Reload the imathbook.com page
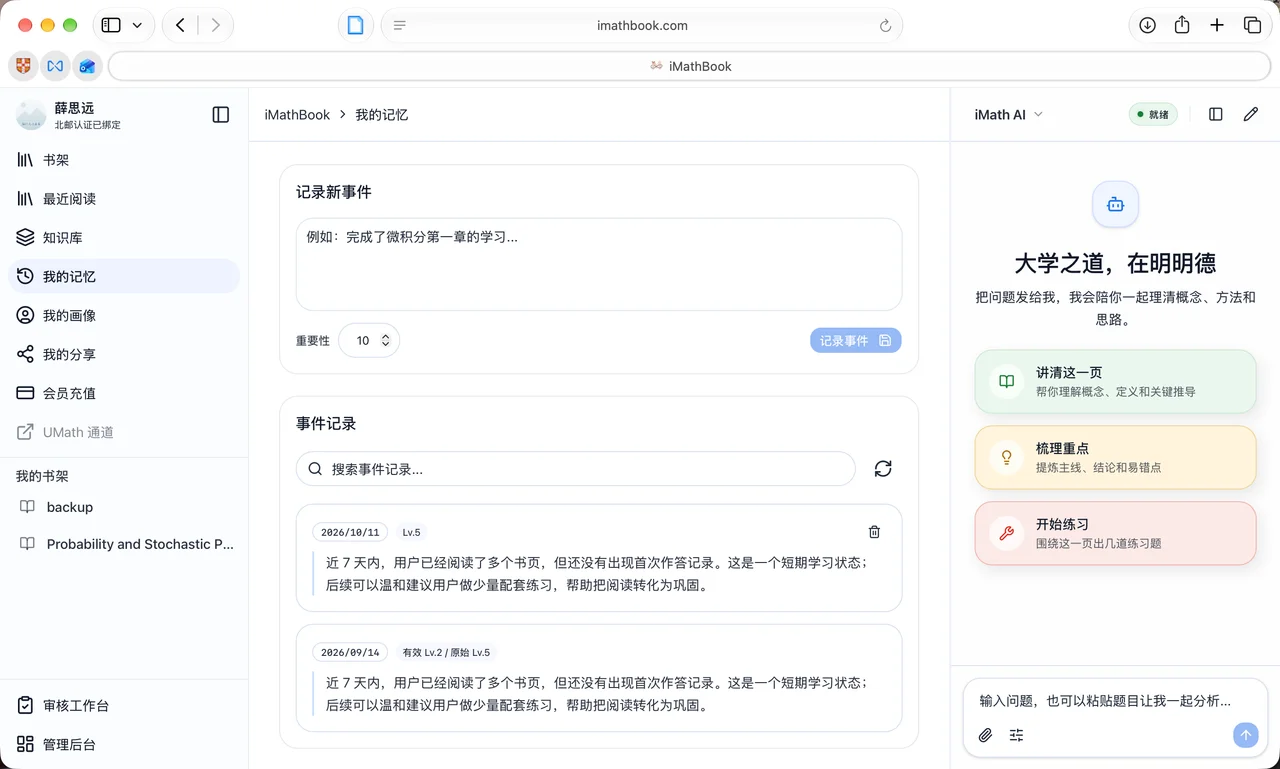This screenshot has width=1280, height=769. [885, 26]
